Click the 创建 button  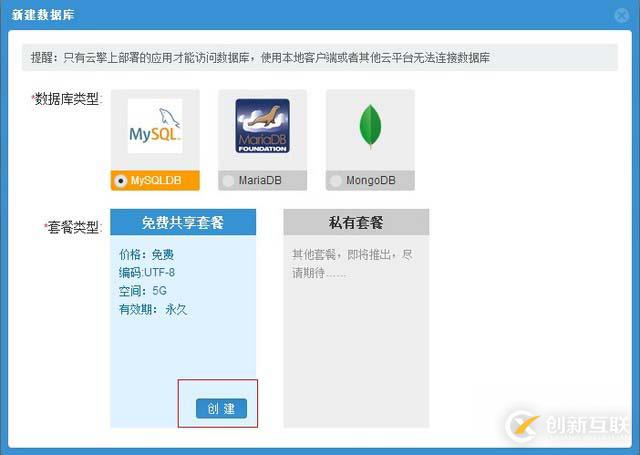[221, 408]
